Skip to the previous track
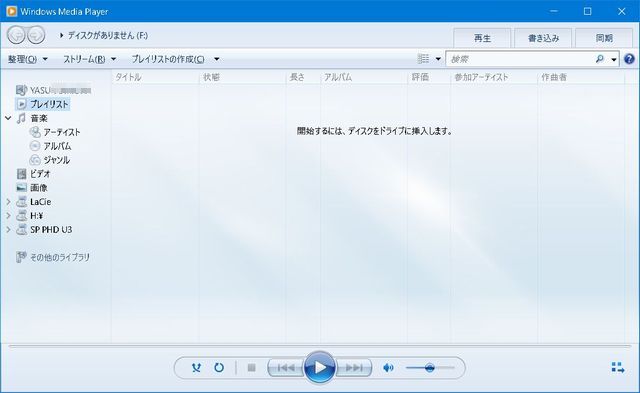This screenshot has height=393, width=640. pos(286,368)
